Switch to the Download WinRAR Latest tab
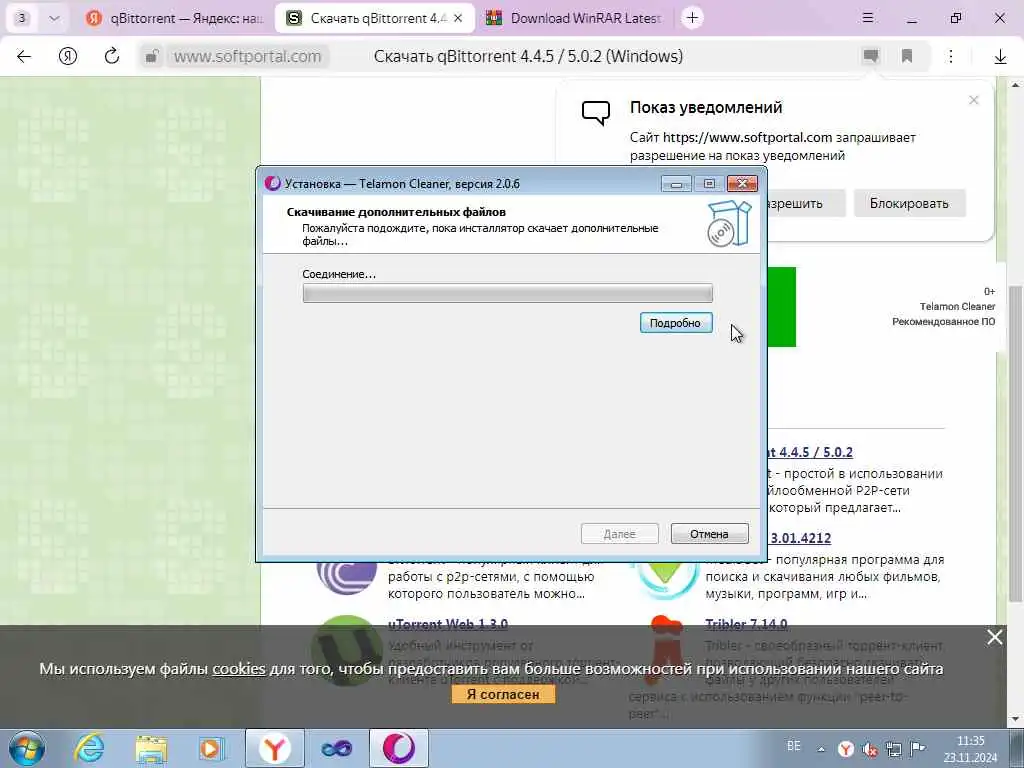Viewport: 1024px width, 768px height. click(x=575, y=18)
